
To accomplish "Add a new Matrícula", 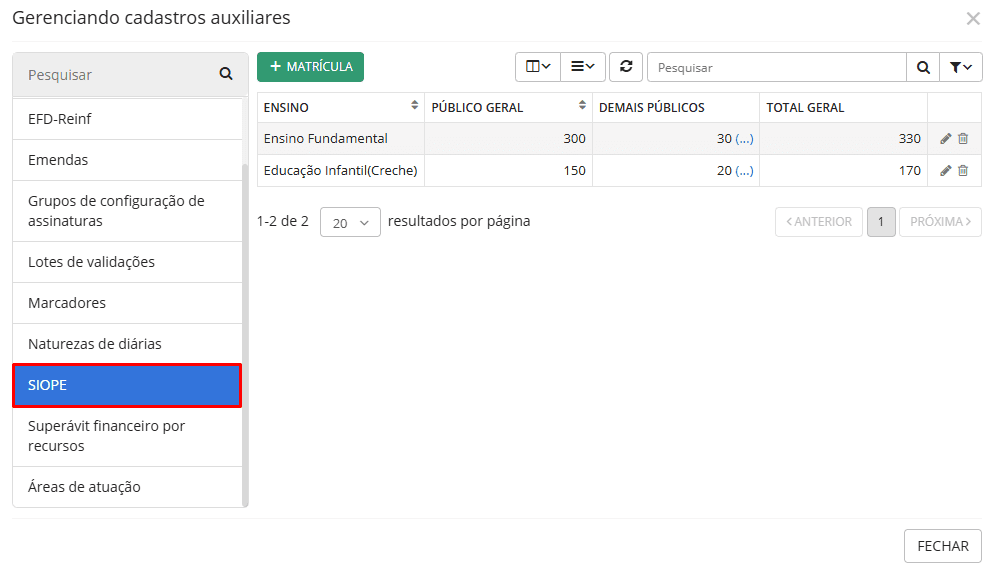I will [310, 67].
